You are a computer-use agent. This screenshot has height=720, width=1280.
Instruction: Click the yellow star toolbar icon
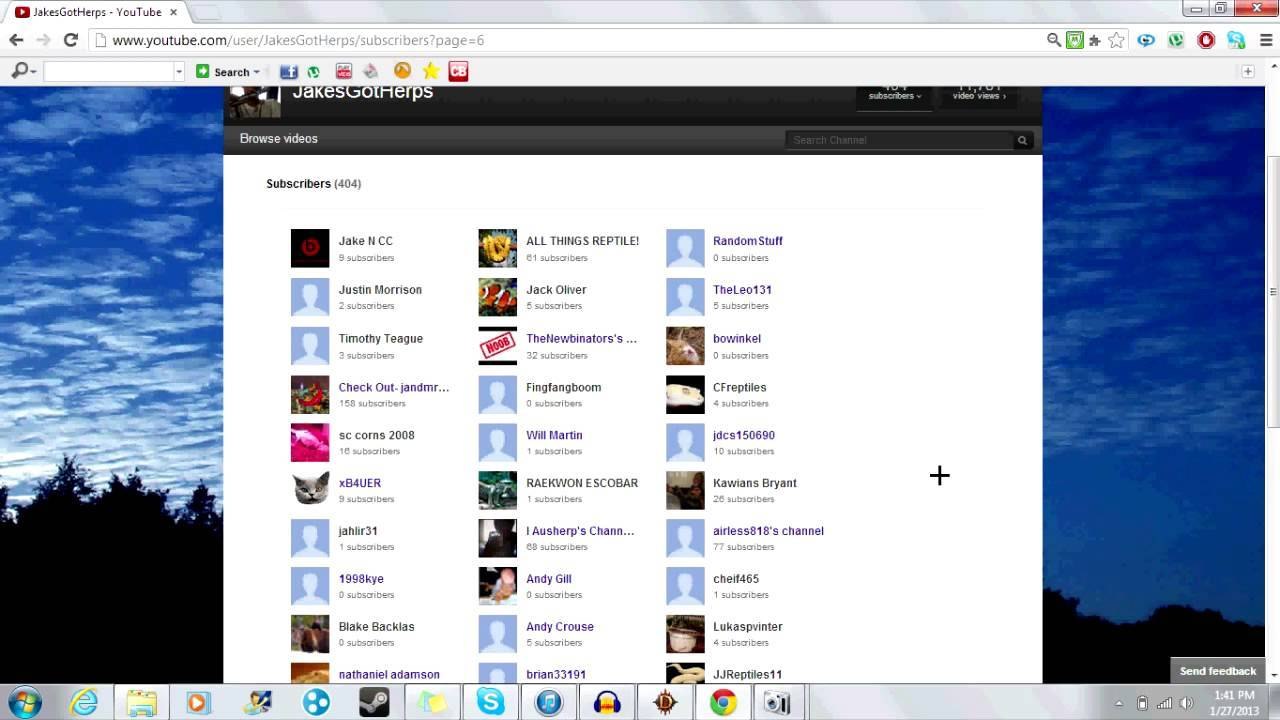tap(431, 71)
